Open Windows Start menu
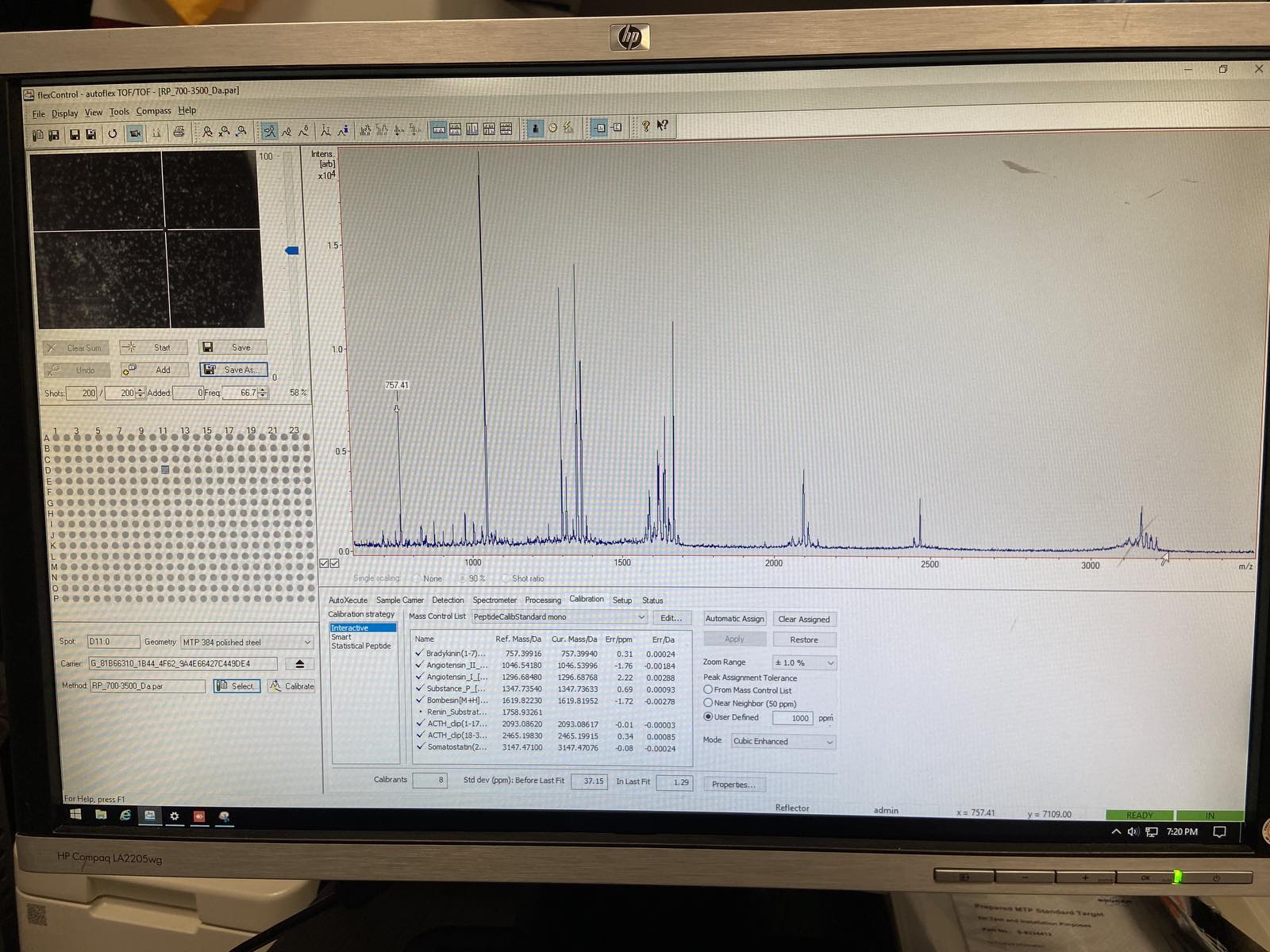The height and width of the screenshot is (952, 1270). [75, 815]
